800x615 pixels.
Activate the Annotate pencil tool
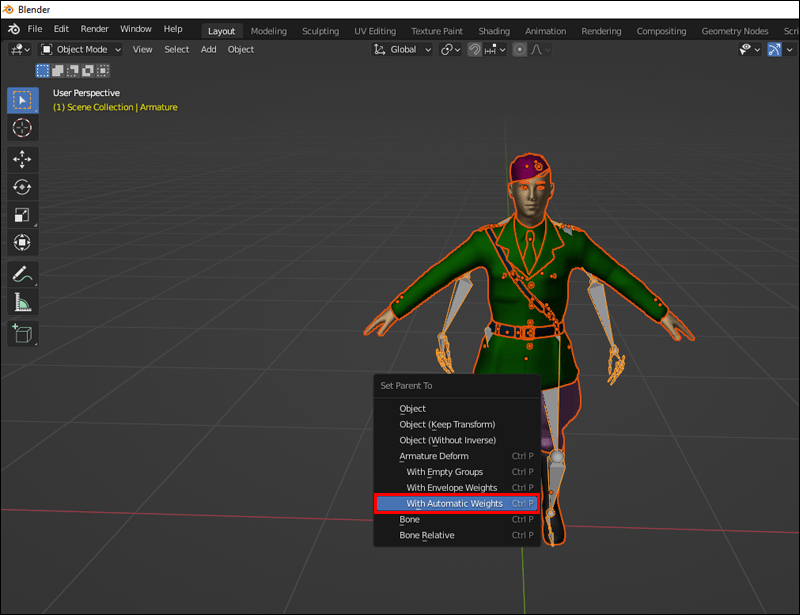click(x=22, y=273)
